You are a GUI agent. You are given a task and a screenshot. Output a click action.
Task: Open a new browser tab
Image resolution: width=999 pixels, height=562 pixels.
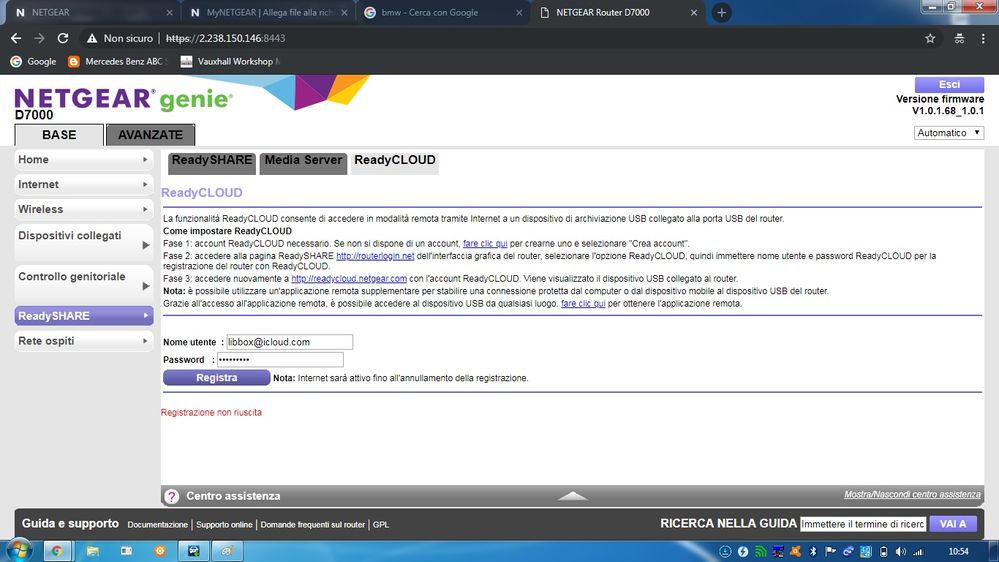[x=721, y=13]
